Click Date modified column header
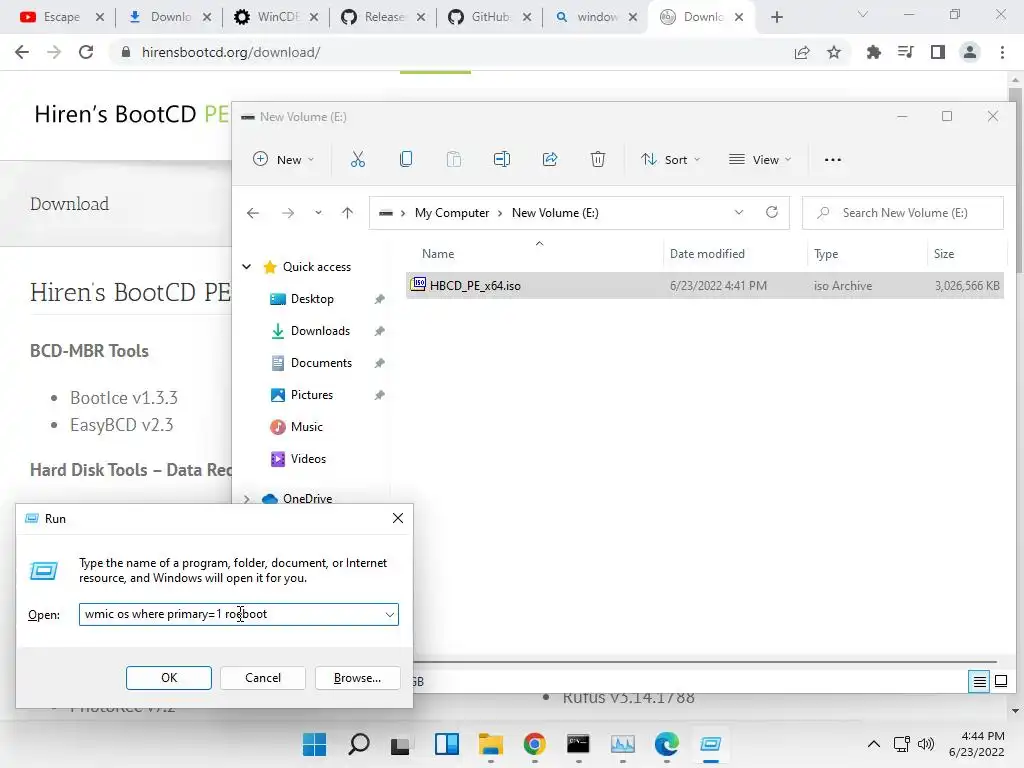Image resolution: width=1024 pixels, height=768 pixels. tap(707, 254)
